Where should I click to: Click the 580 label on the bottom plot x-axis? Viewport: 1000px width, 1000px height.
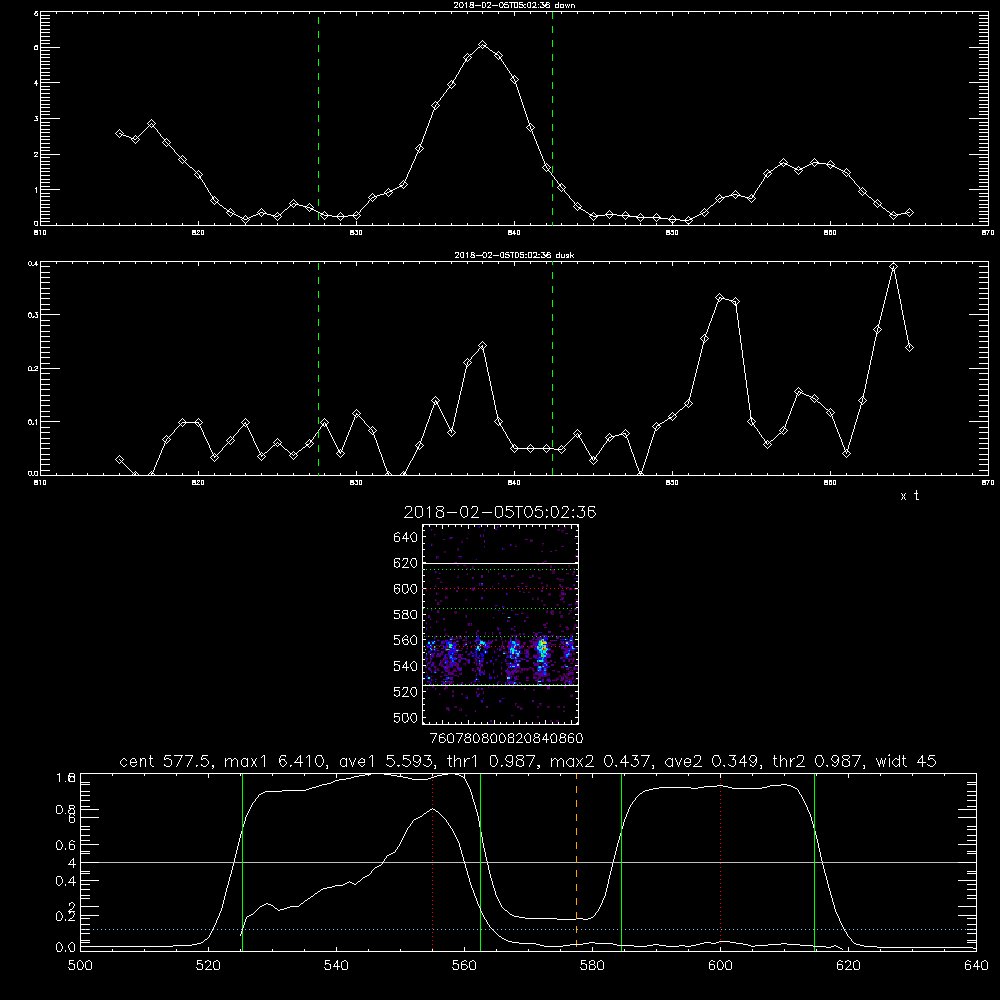[x=592, y=965]
